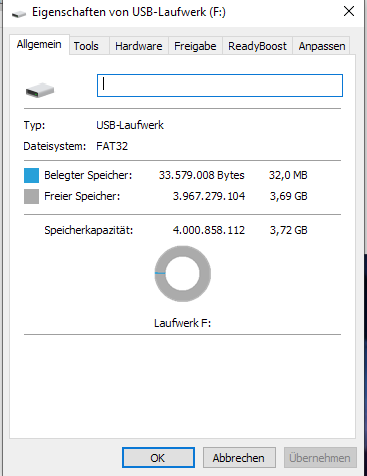The width and height of the screenshot is (367, 476).
Task: Click the 'Laufwerk F:' label
Action: (x=183, y=323)
